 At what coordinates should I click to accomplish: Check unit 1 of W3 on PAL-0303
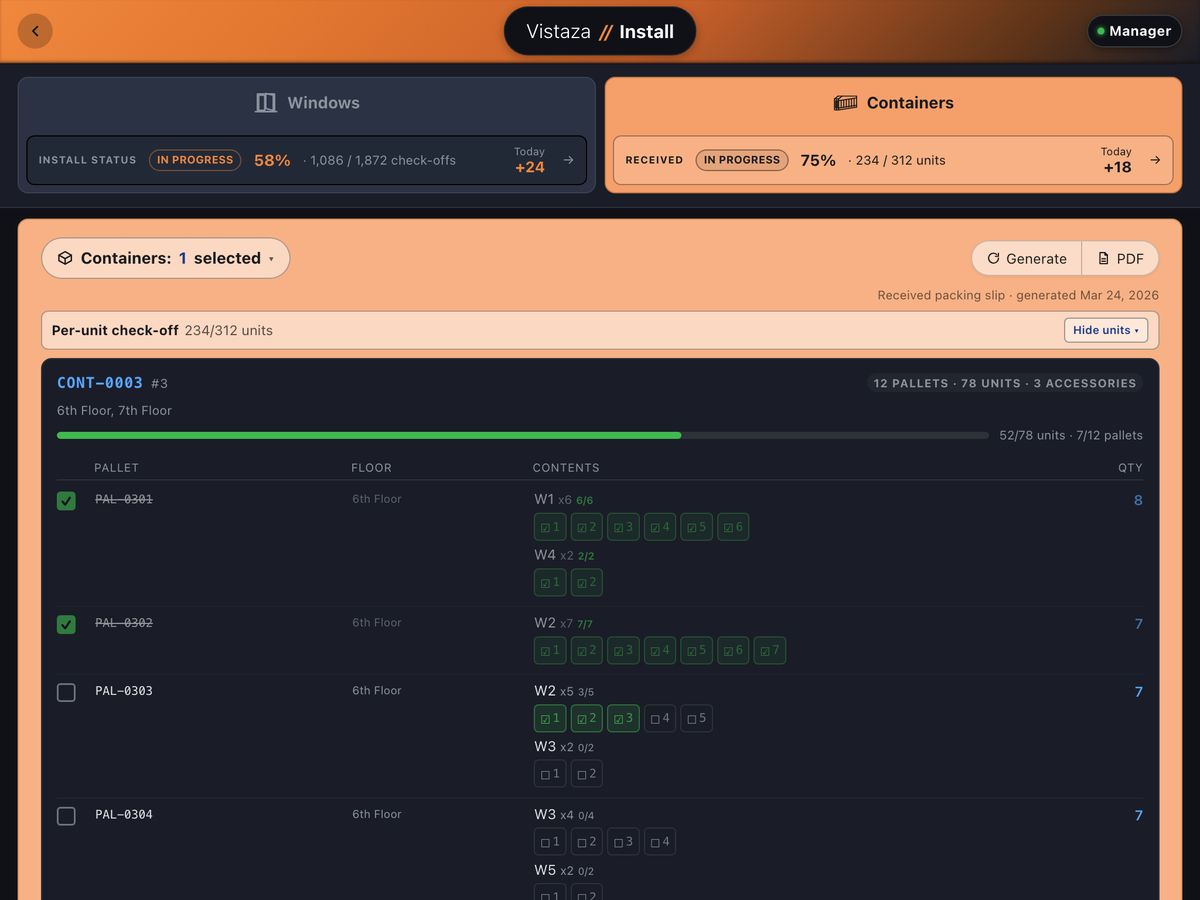tap(550, 774)
